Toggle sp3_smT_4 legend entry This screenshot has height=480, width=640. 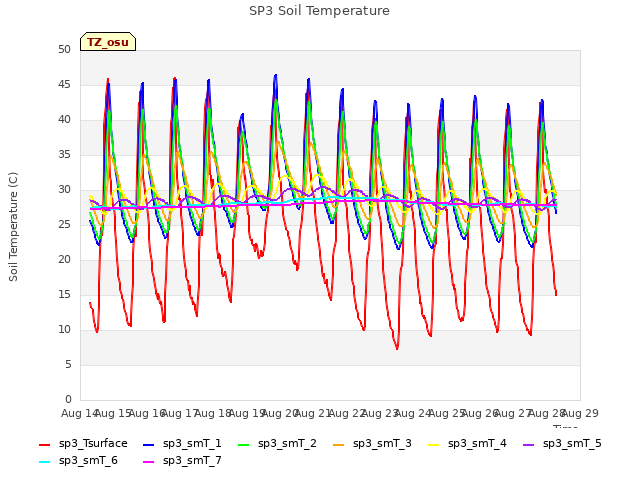[467, 444]
